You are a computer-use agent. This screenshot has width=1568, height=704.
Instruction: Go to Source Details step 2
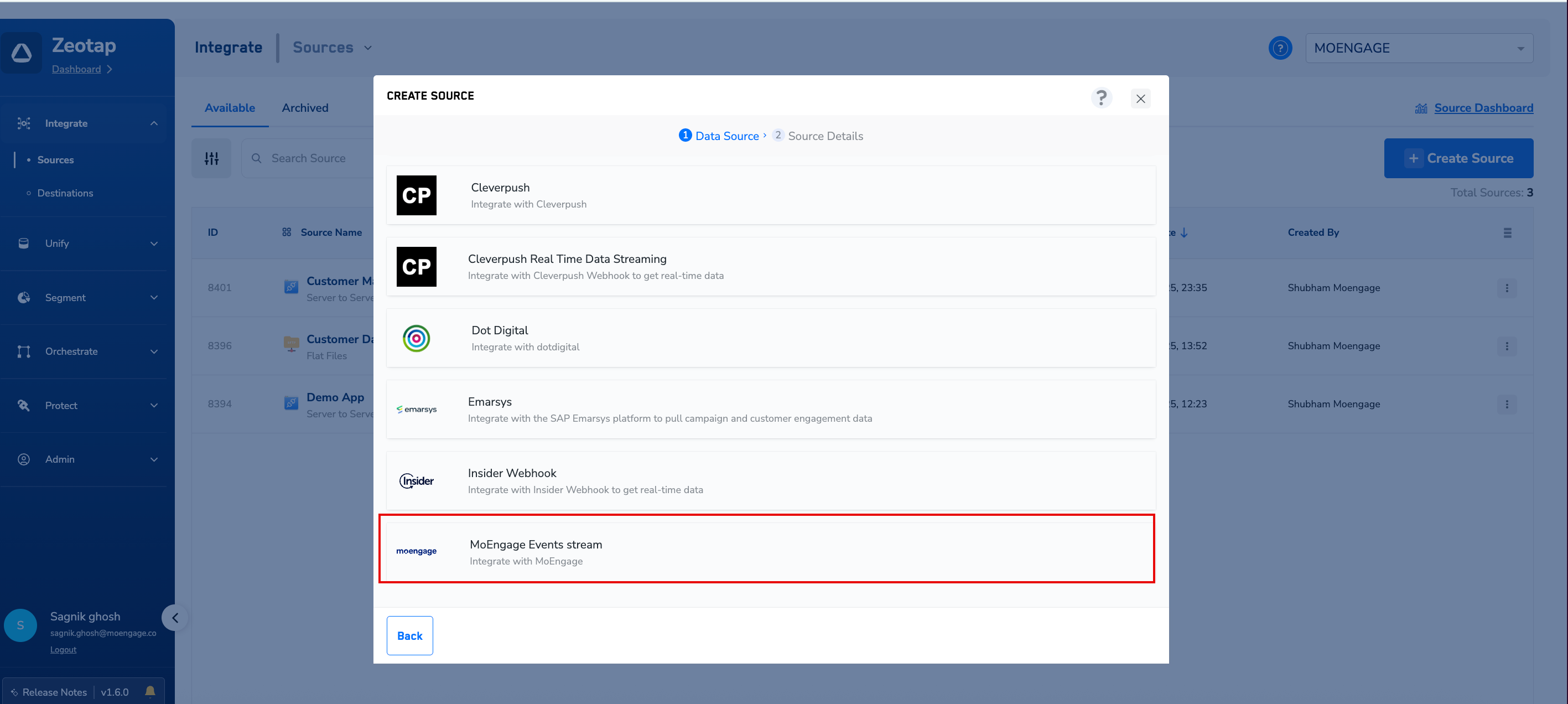[x=818, y=136]
